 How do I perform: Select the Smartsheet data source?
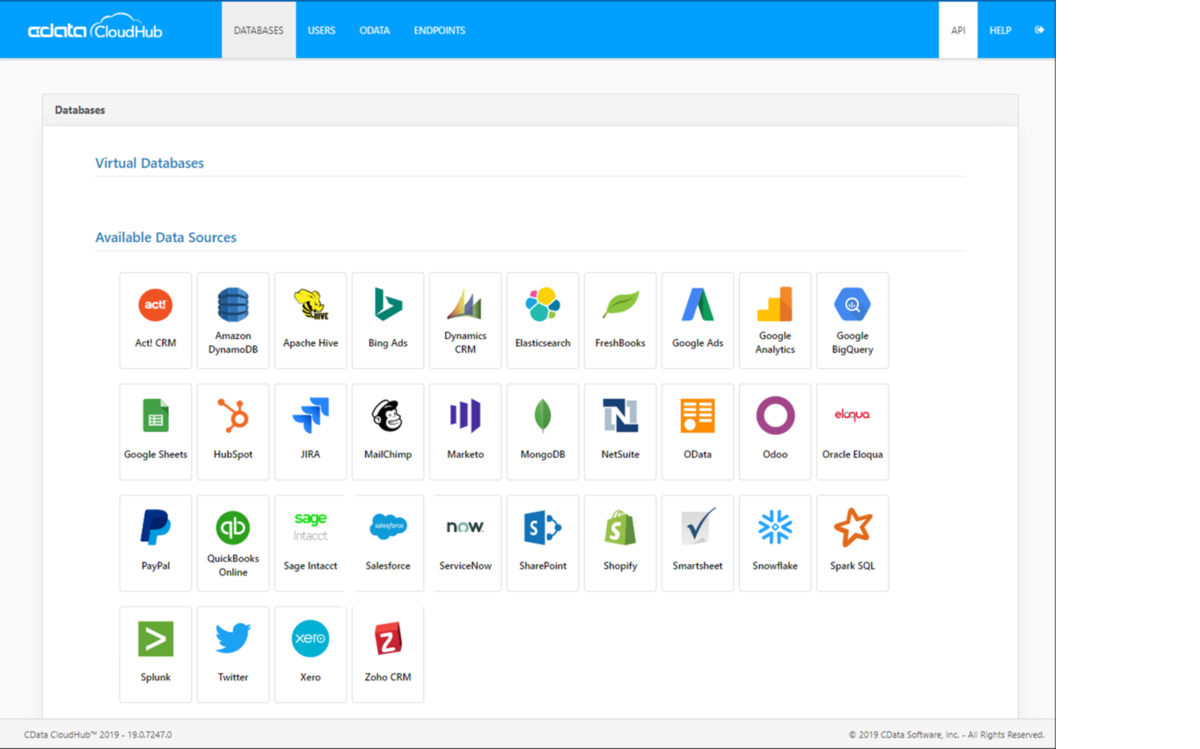pos(698,543)
